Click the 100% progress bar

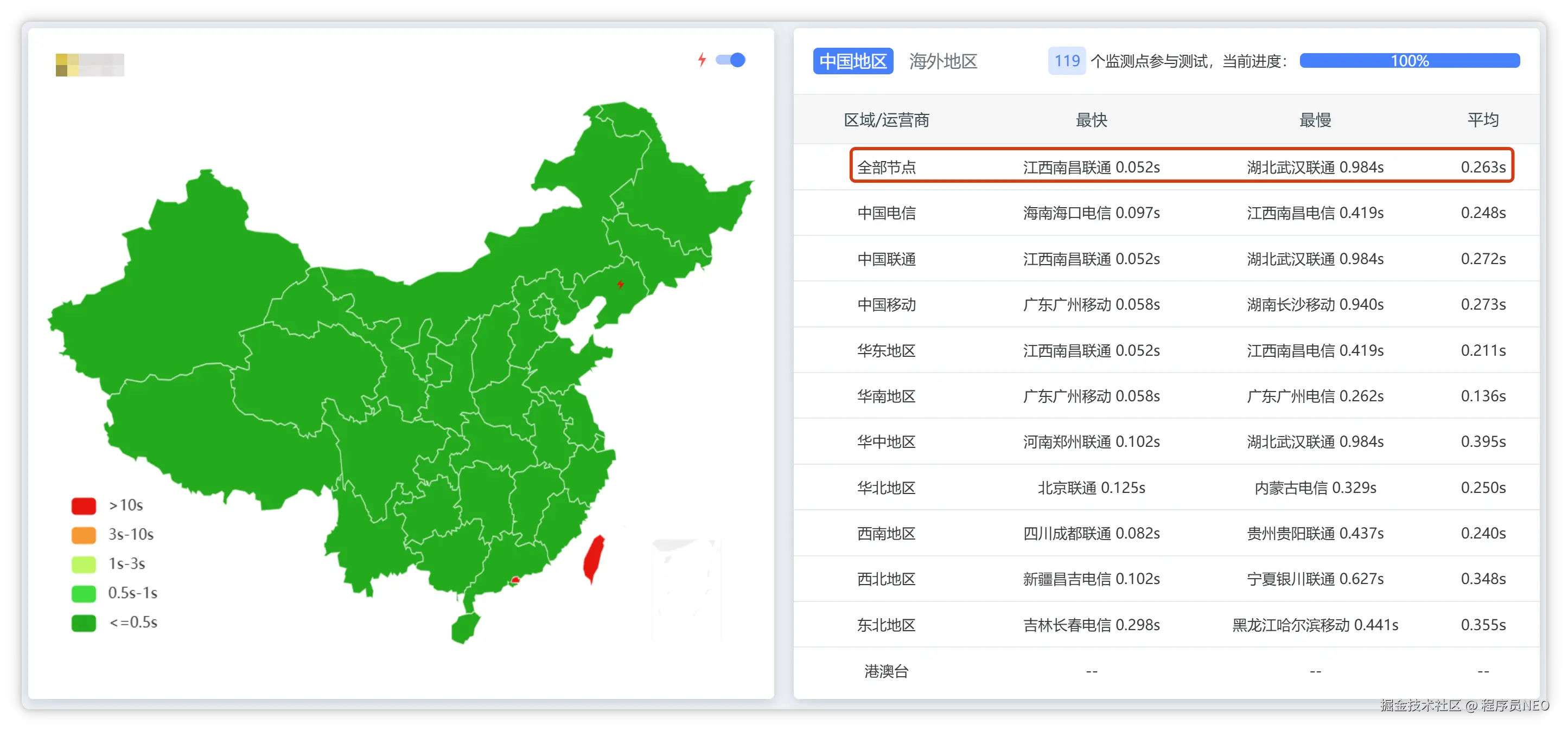(x=1409, y=61)
